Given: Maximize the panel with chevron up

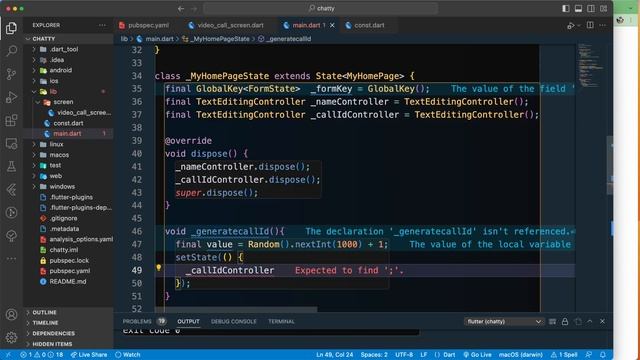Looking at the screenshot, I should point(590,322).
